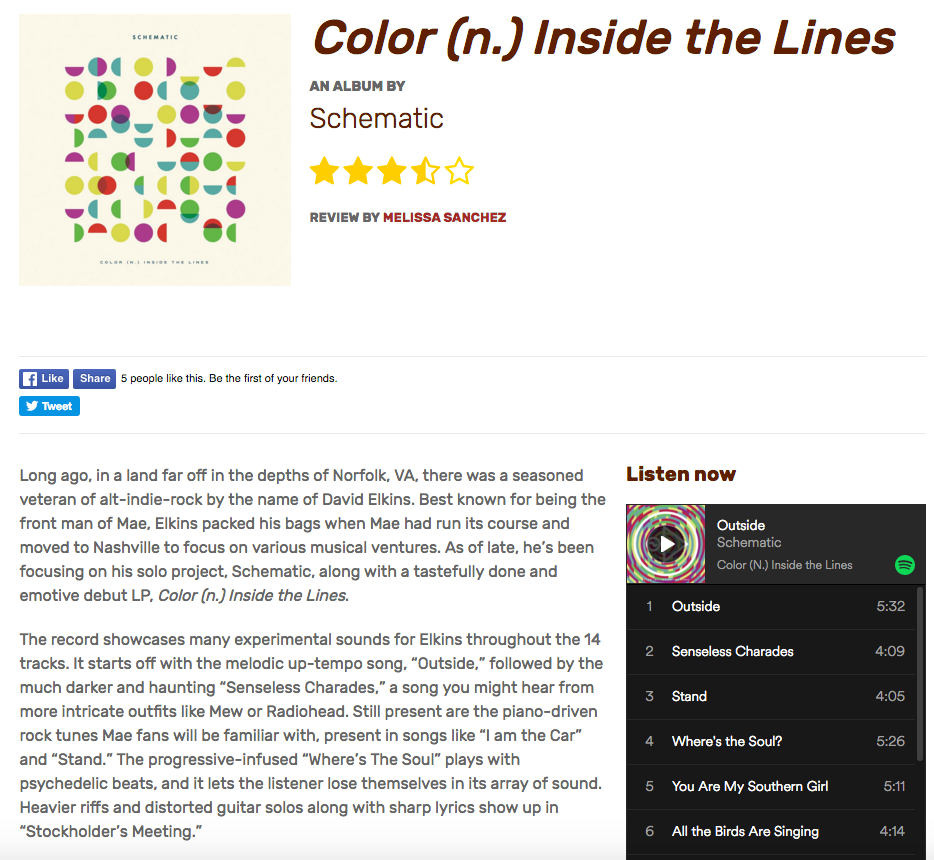Play You Are My Southern Girl
Image resolution: width=934 pixels, height=860 pixels.
click(771, 786)
